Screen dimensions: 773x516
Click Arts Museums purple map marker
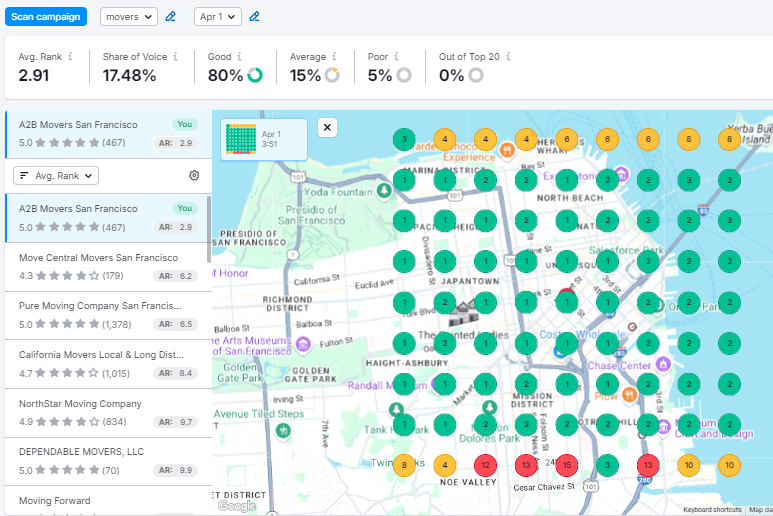(303, 344)
